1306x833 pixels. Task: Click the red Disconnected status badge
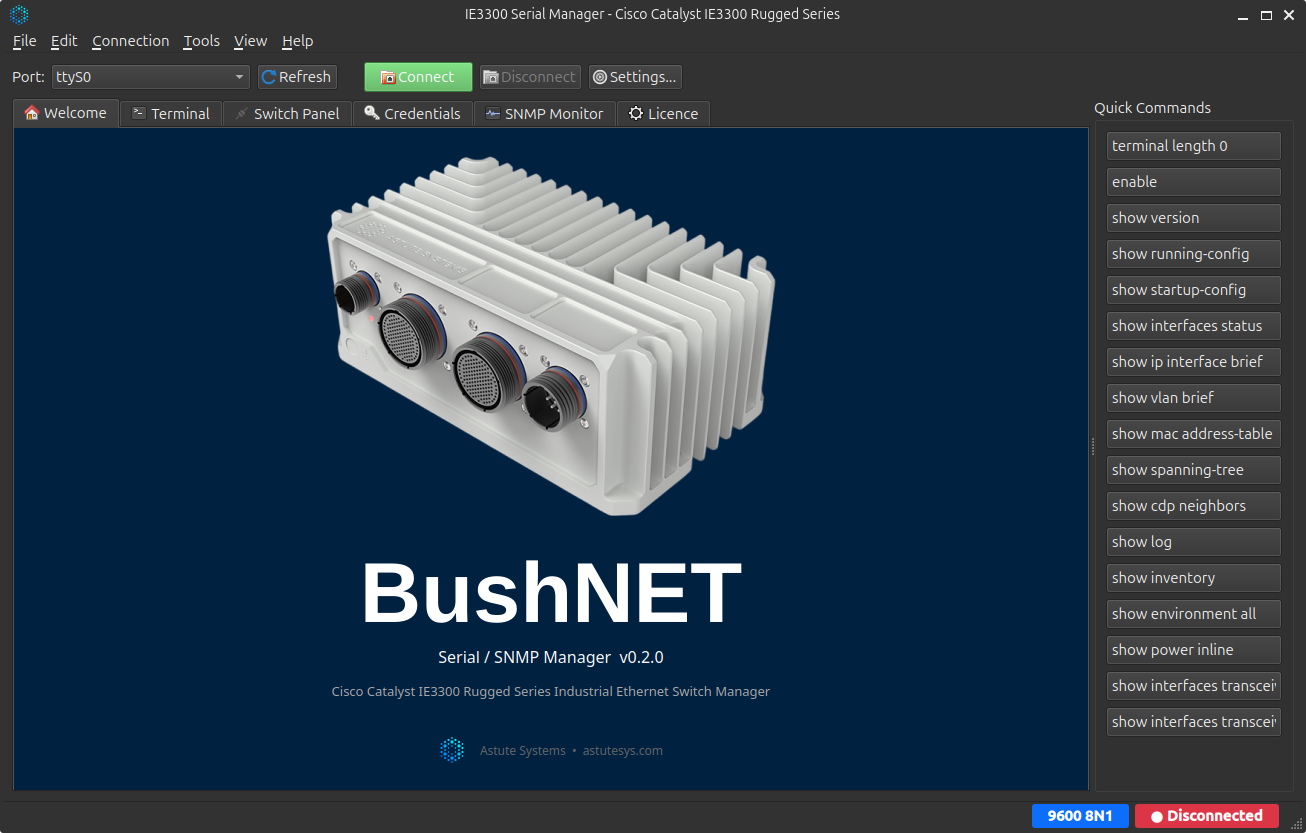(x=1206, y=815)
